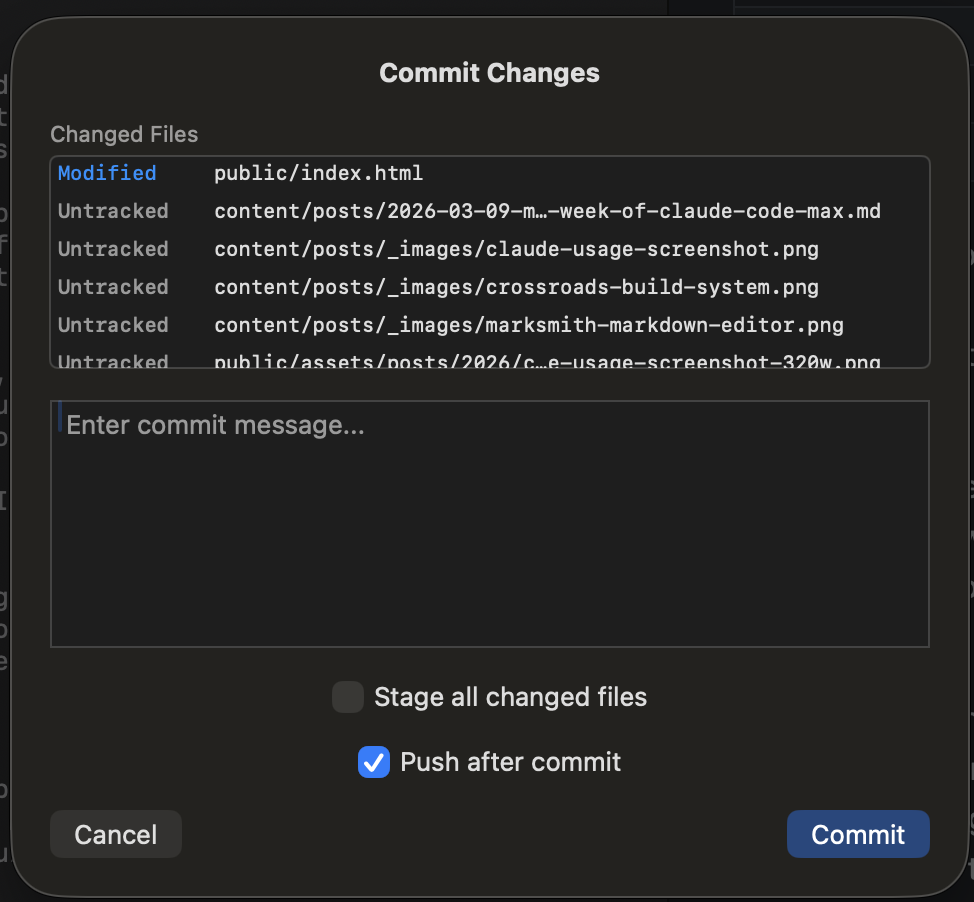Click the Commit Changes dialog title
Screen dimensions: 974x902
click(x=489, y=73)
